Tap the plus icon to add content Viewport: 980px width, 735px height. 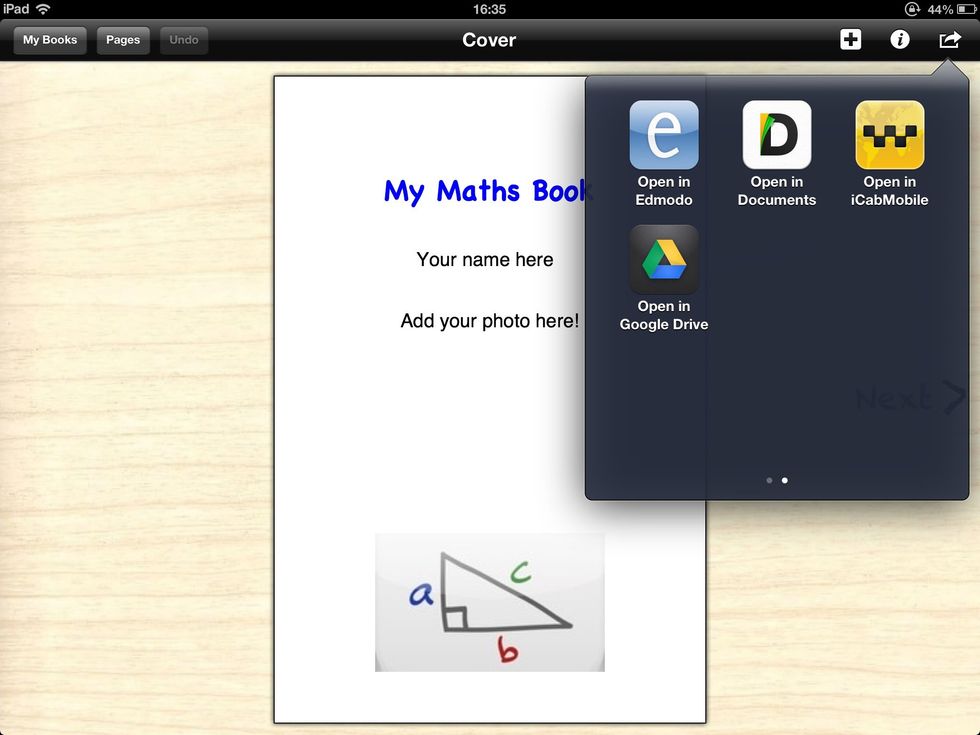[850, 40]
